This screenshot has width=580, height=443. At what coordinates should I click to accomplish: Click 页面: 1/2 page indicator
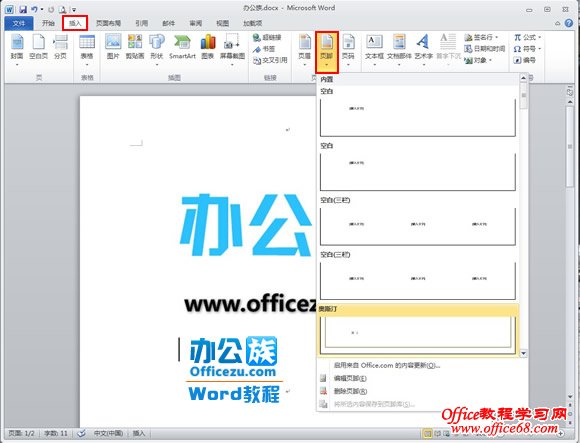[21, 433]
